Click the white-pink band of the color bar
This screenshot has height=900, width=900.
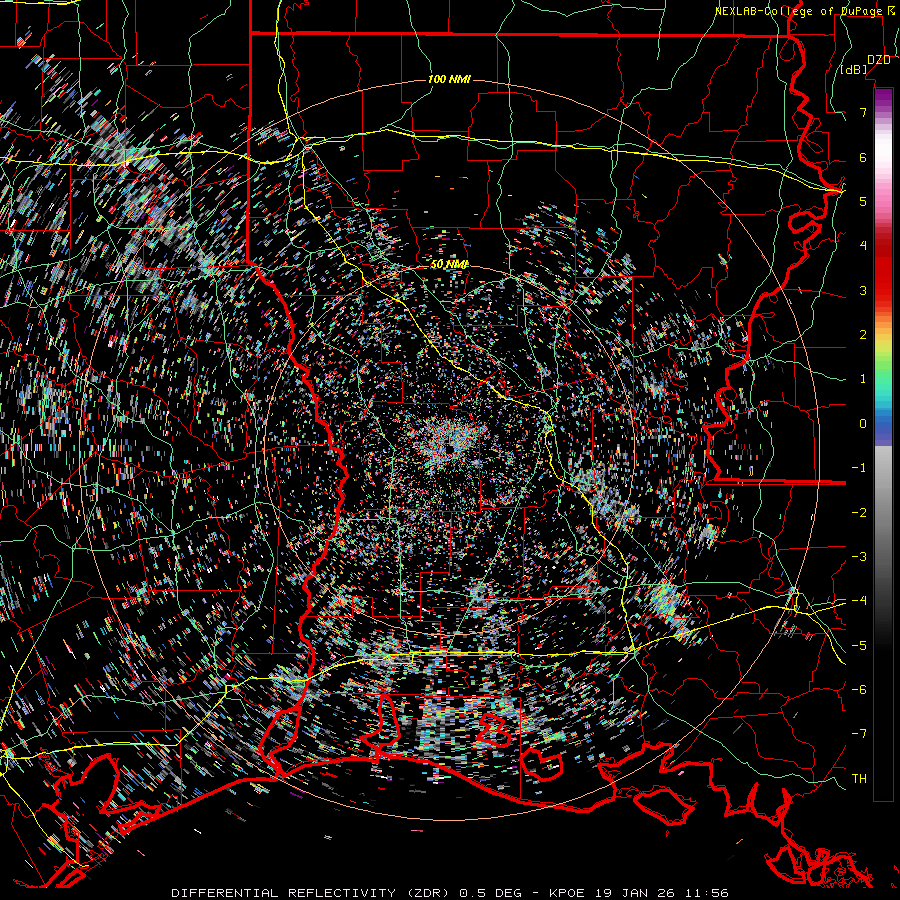click(x=883, y=155)
